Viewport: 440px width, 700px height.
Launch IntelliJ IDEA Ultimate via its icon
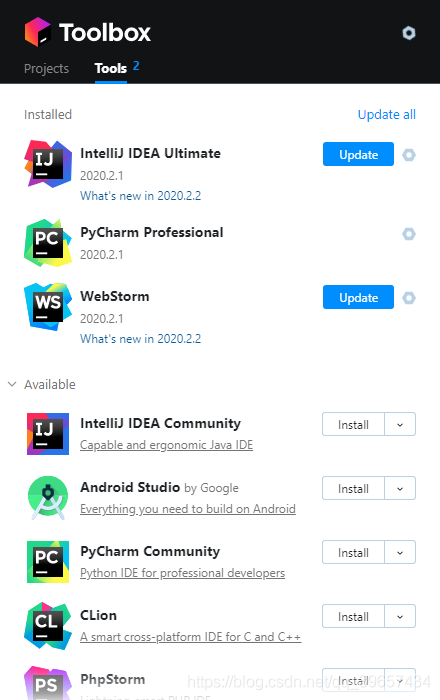point(48,164)
